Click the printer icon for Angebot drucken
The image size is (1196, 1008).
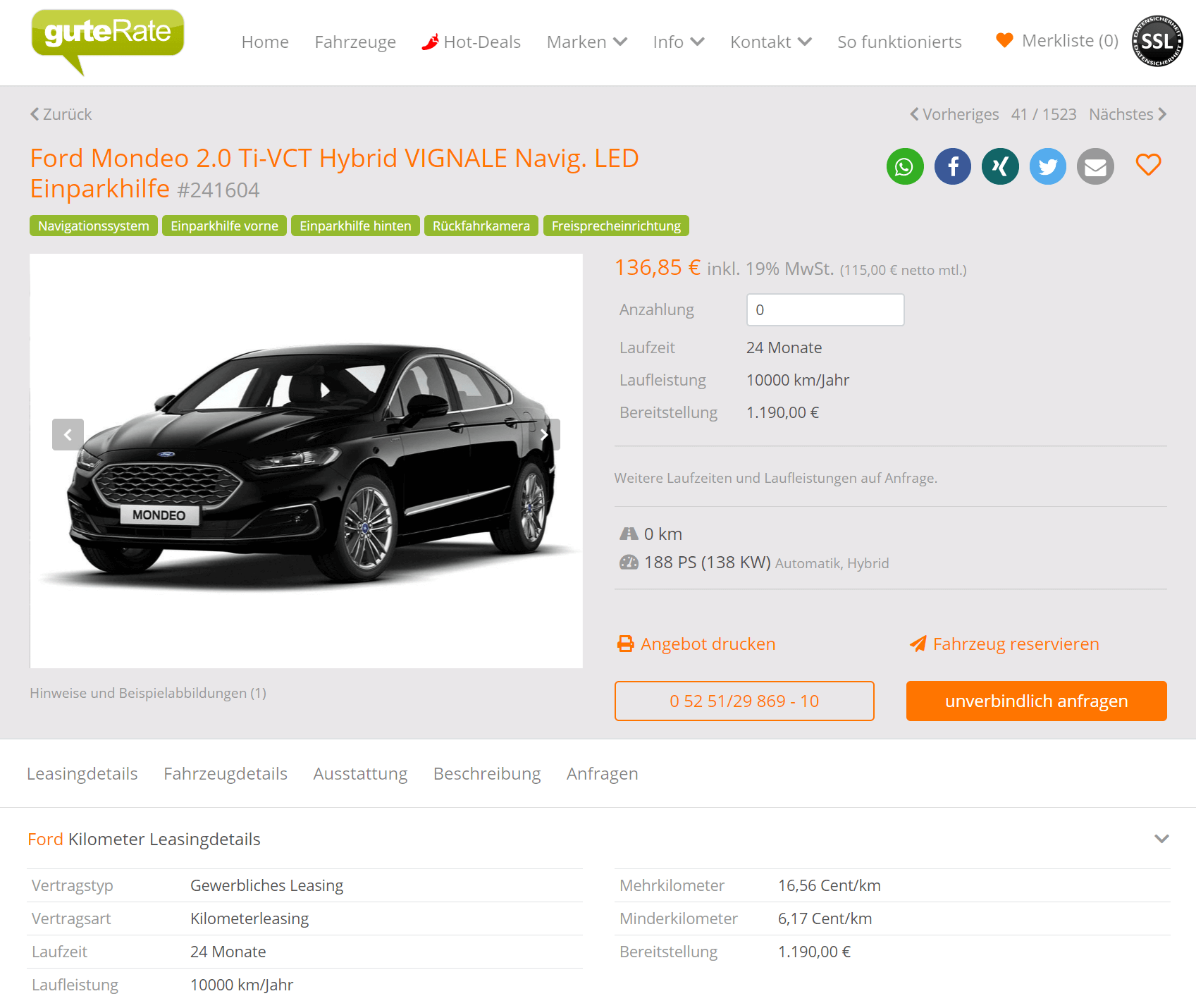tap(626, 644)
